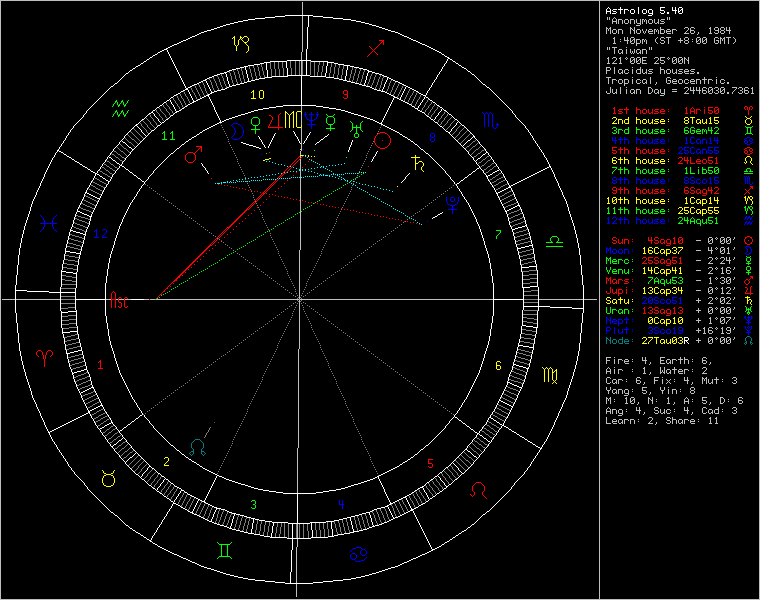This screenshot has height=600, width=760.
Task: Select the blue Pluto glyph in the wheel
Action: click(x=451, y=205)
